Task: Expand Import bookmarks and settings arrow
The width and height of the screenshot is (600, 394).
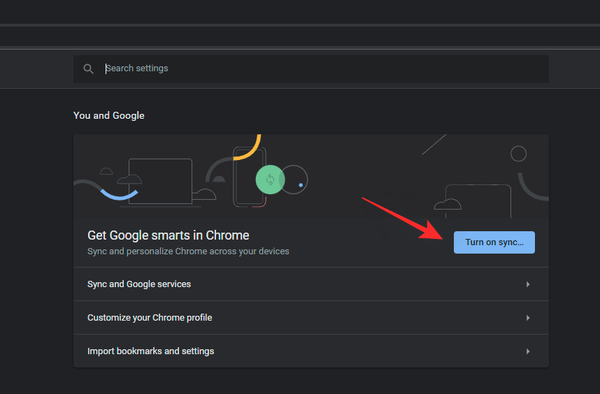Action: pyautogui.click(x=528, y=351)
